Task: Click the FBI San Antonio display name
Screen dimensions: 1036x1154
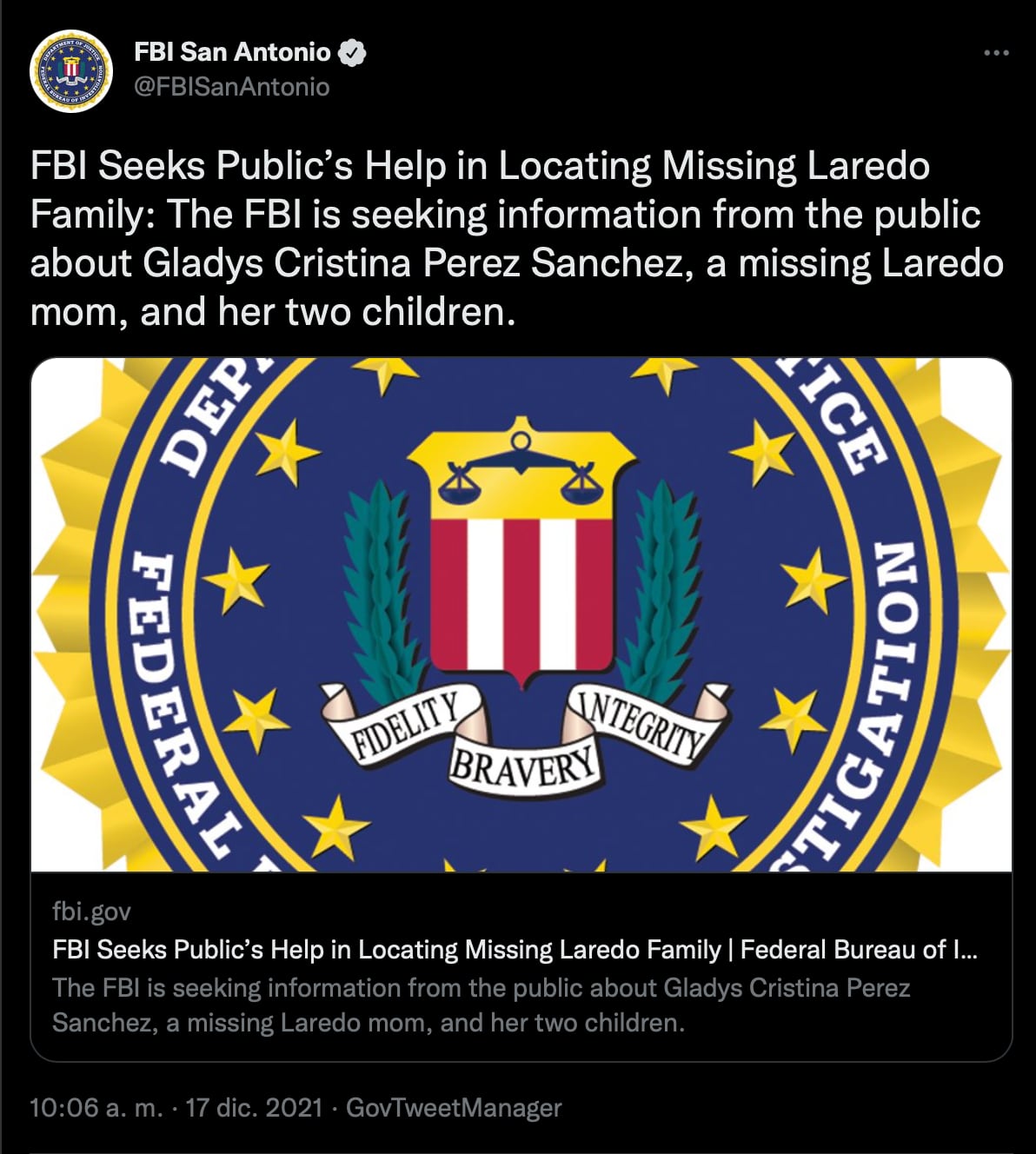Action: point(232,53)
